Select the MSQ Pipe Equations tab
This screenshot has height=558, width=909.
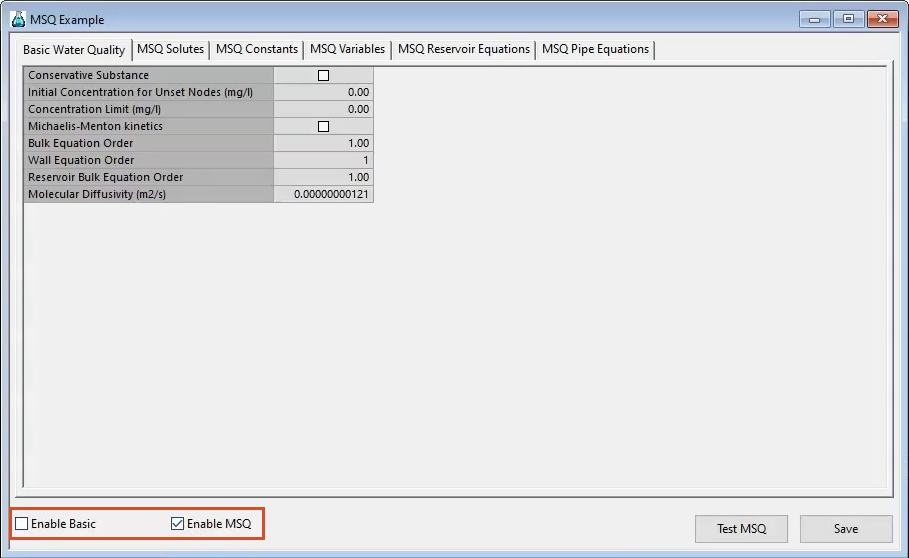click(x=595, y=49)
